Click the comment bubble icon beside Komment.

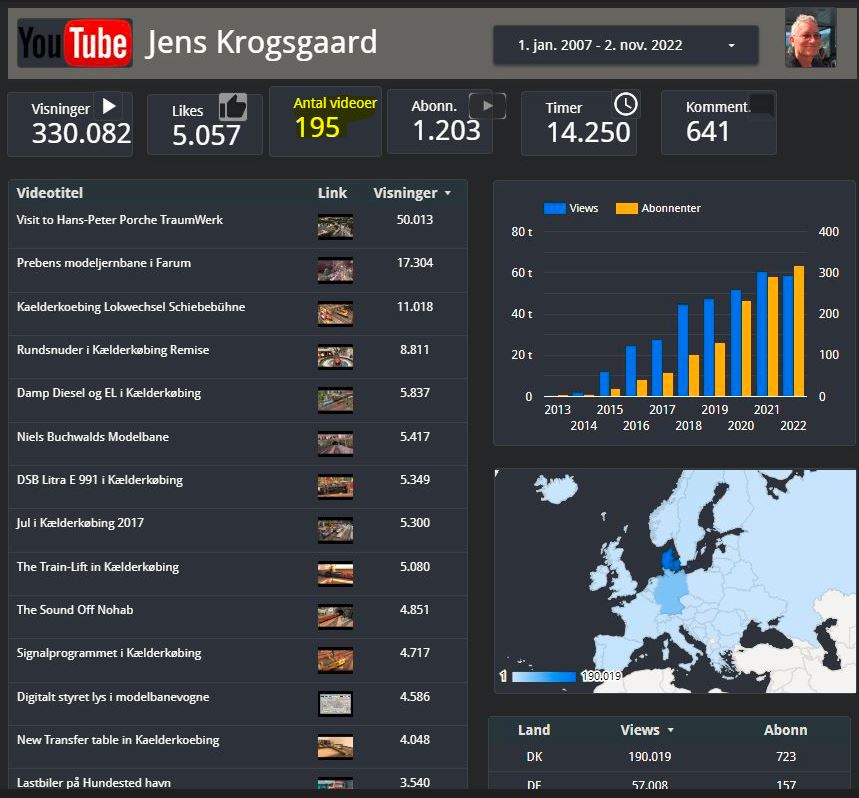coord(762,105)
